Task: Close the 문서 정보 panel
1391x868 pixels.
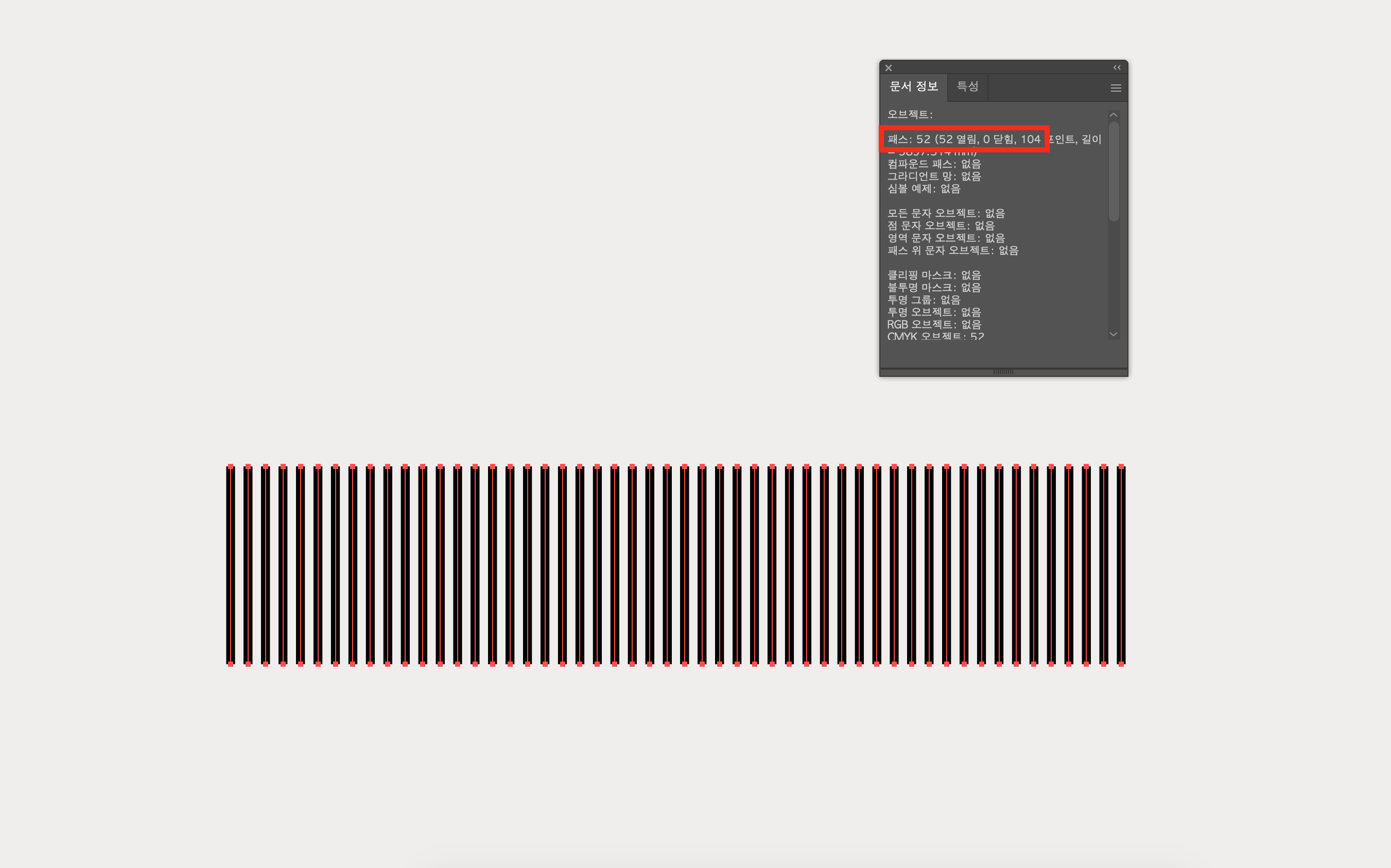Action: pyautogui.click(x=888, y=68)
